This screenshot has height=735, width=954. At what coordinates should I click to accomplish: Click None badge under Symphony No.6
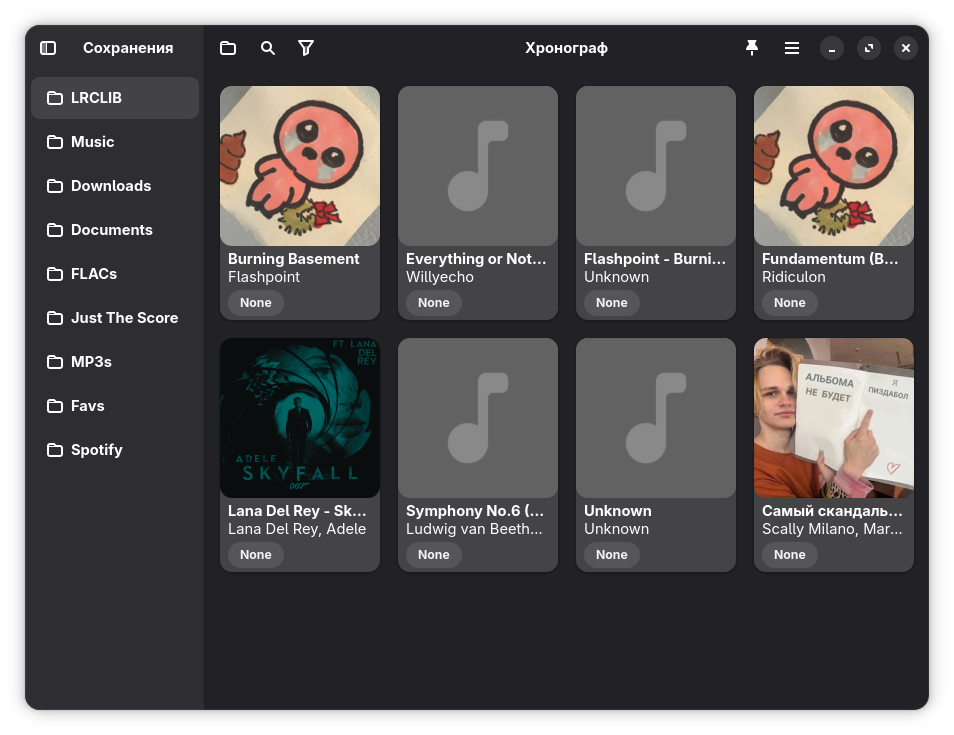[x=434, y=555]
